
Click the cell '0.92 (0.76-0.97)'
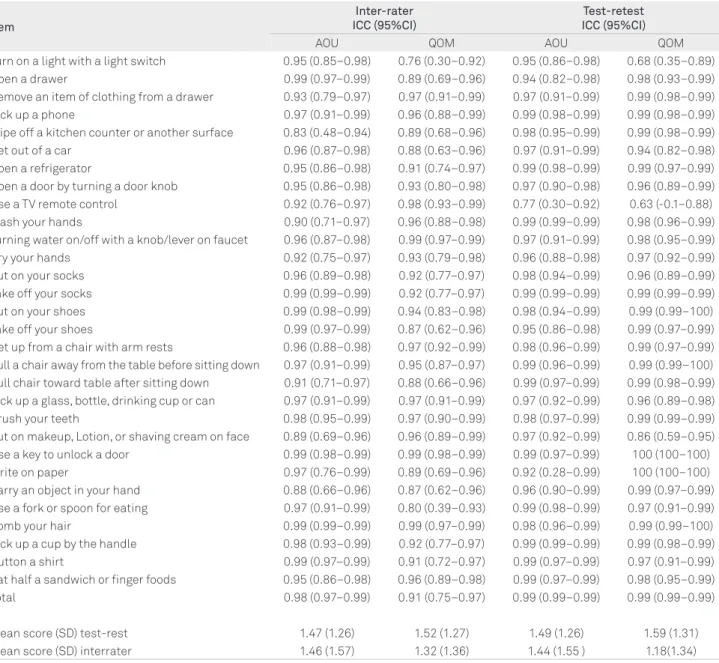[327, 204]
